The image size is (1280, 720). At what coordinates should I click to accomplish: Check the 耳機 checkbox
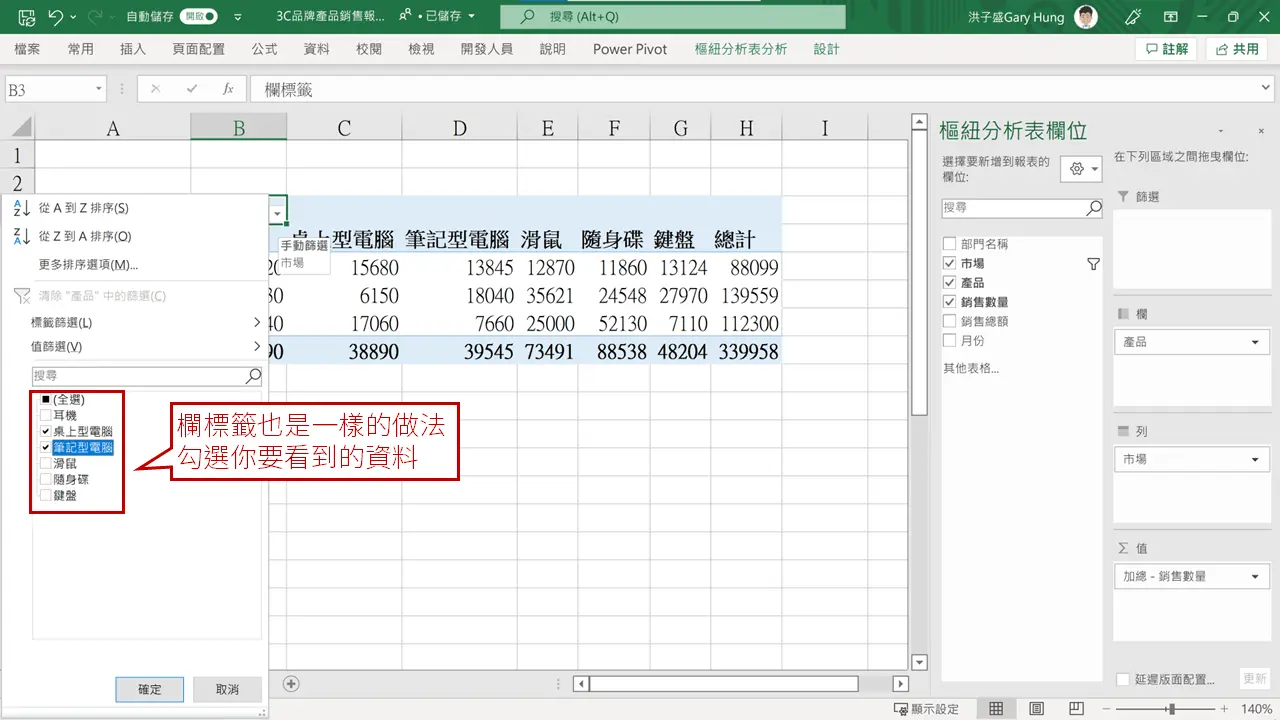pos(45,415)
